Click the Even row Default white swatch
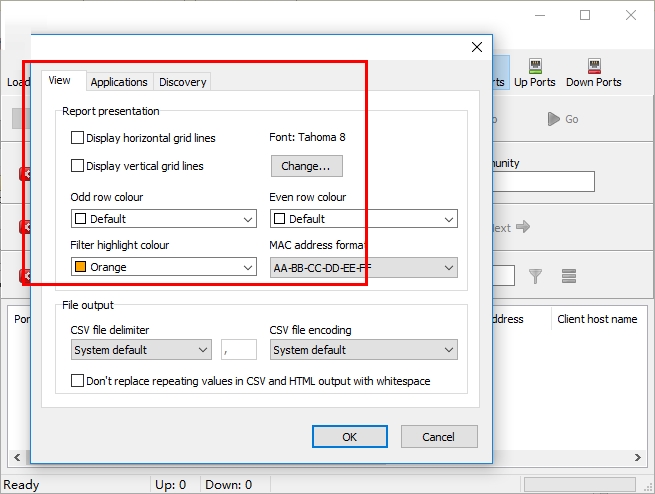Image resolution: width=655 pixels, height=494 pixels. [279, 218]
